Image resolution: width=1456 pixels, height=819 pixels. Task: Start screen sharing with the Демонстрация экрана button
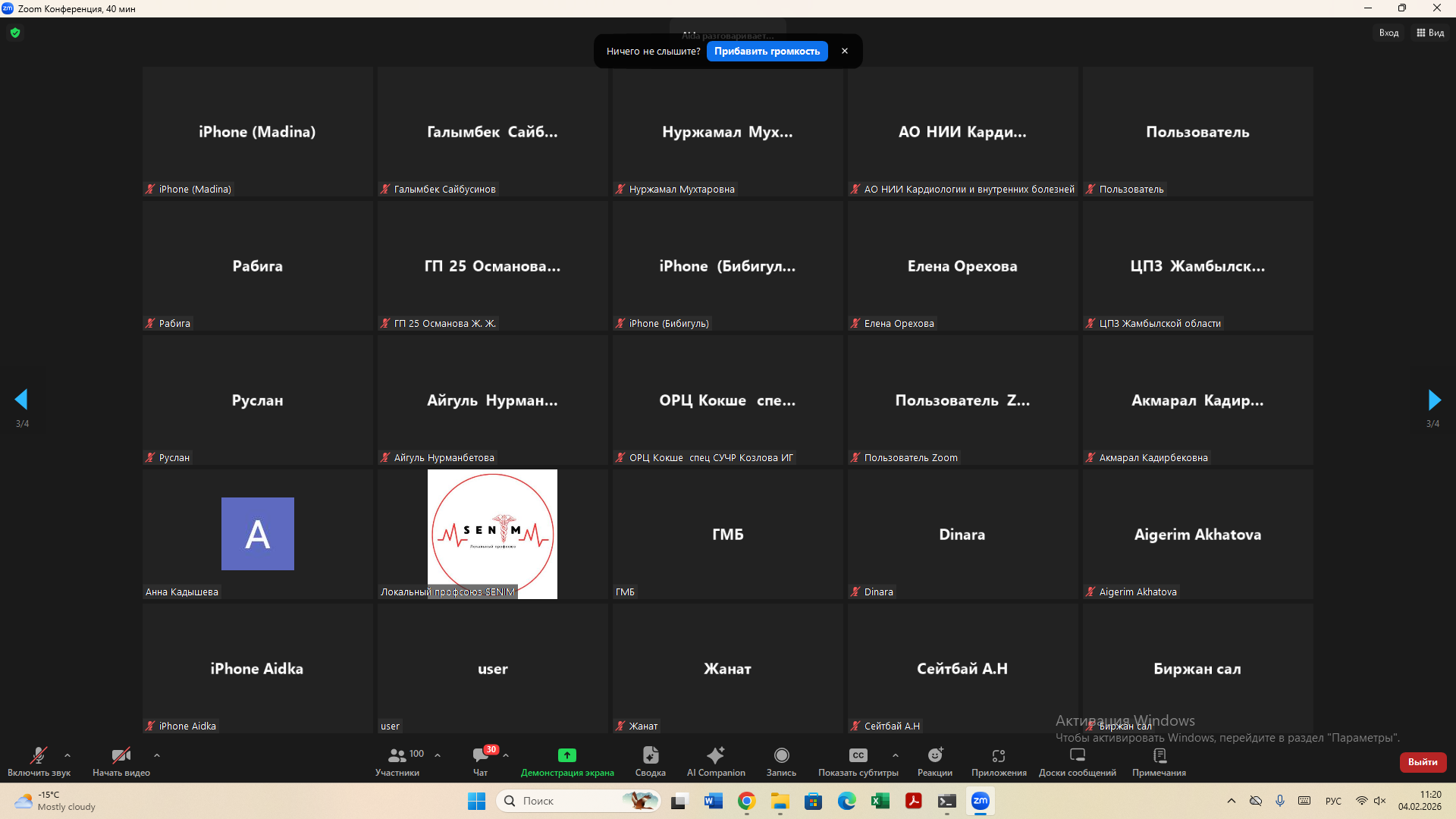coord(566,755)
